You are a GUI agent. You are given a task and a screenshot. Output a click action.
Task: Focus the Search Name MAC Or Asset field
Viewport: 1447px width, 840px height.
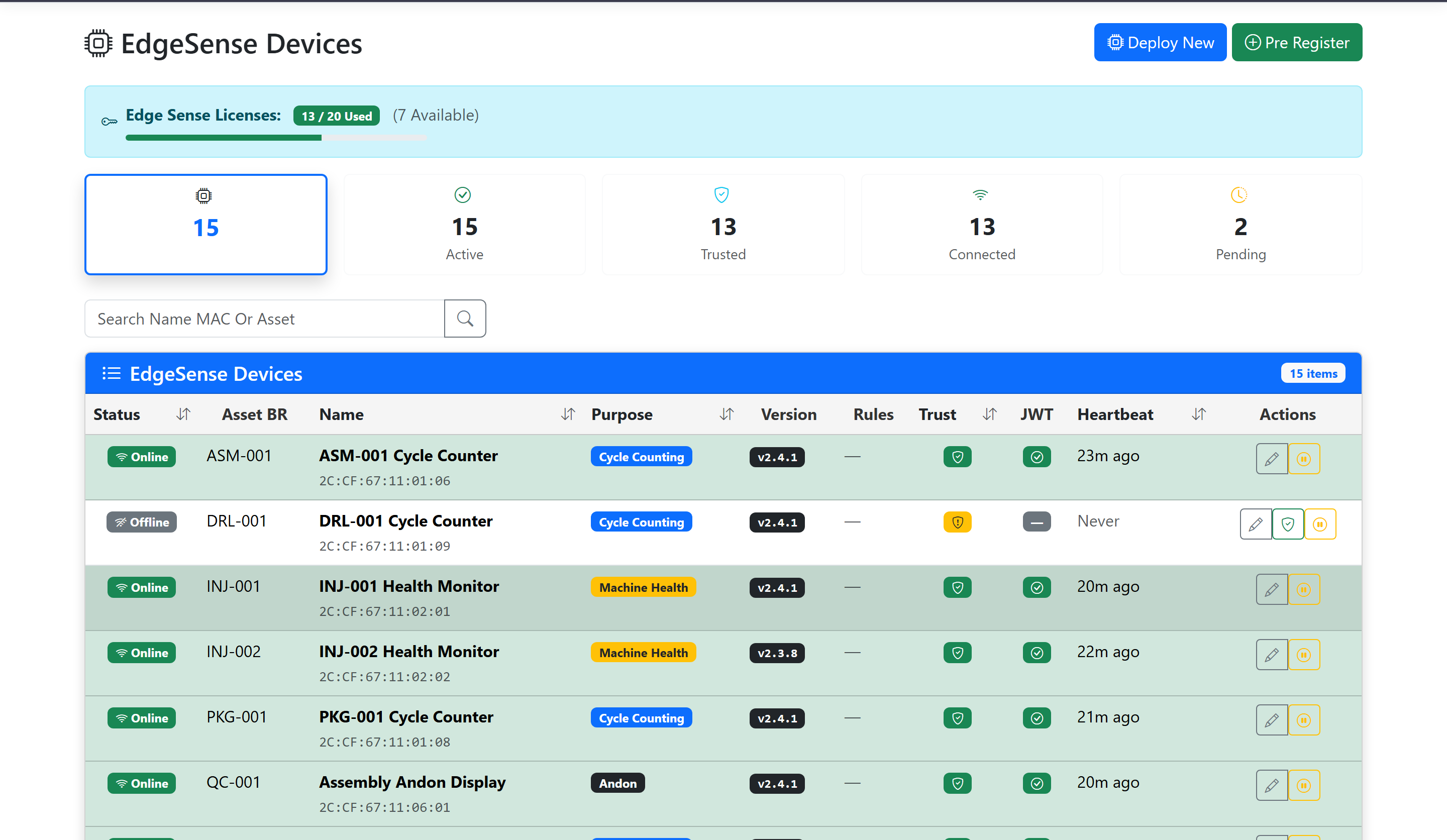pyautogui.click(x=264, y=319)
